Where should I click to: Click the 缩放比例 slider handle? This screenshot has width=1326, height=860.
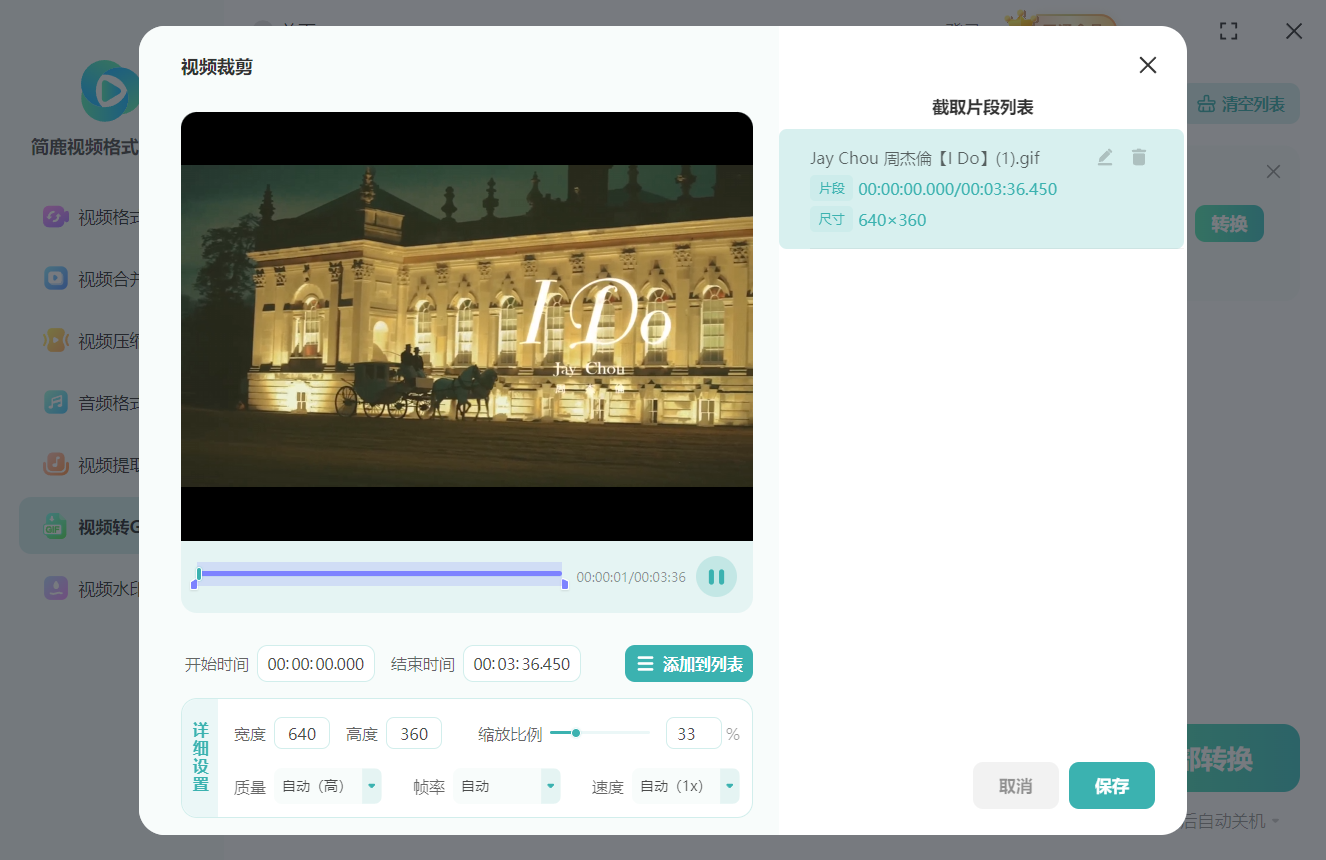[x=576, y=733]
